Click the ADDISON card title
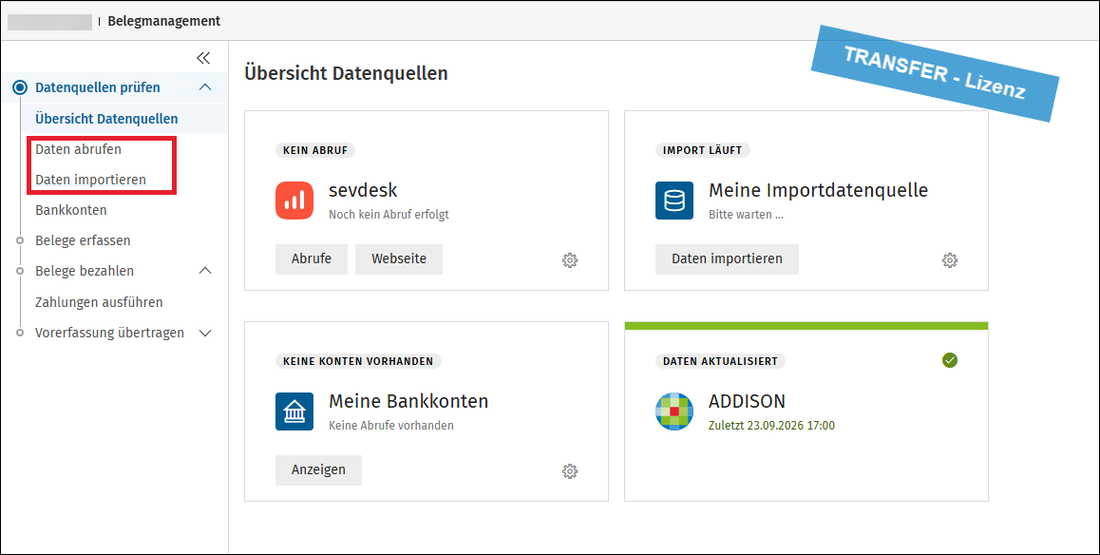Image resolution: width=1100 pixels, height=555 pixels. (x=747, y=401)
